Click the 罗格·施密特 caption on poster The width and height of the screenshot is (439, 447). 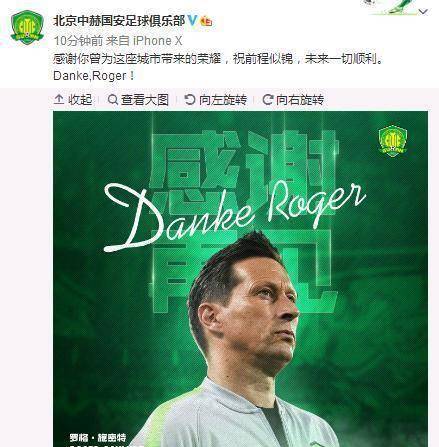tap(98, 437)
